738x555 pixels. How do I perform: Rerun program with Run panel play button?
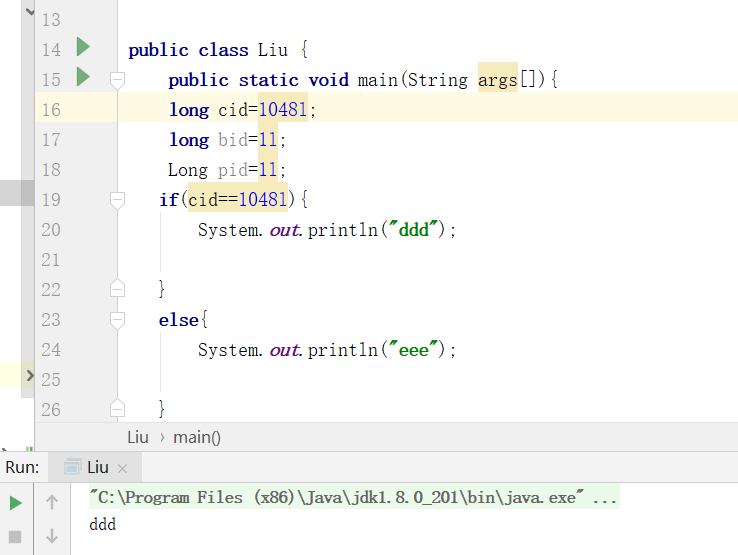pos(16,503)
